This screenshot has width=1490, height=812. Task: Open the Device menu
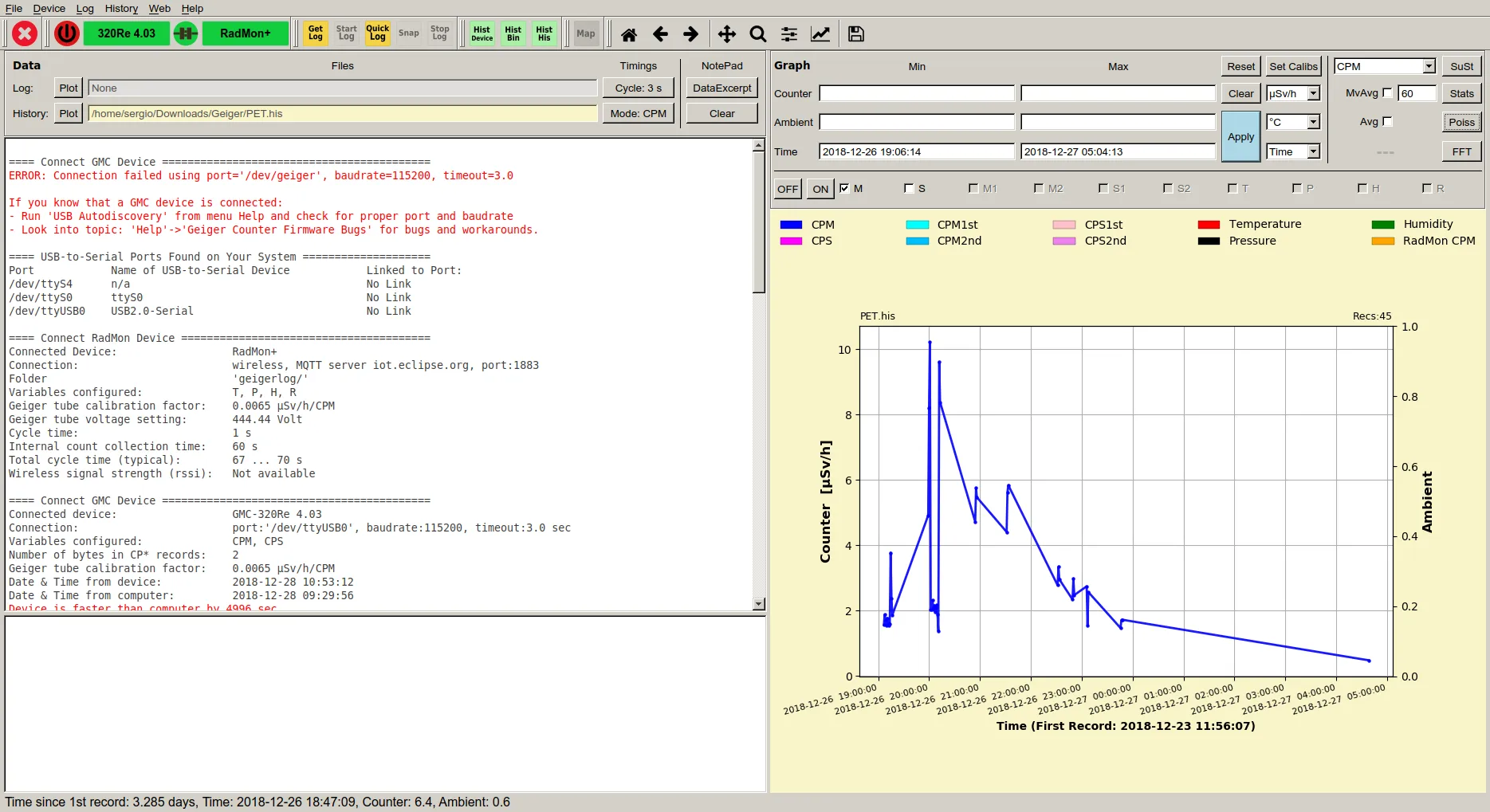49,8
